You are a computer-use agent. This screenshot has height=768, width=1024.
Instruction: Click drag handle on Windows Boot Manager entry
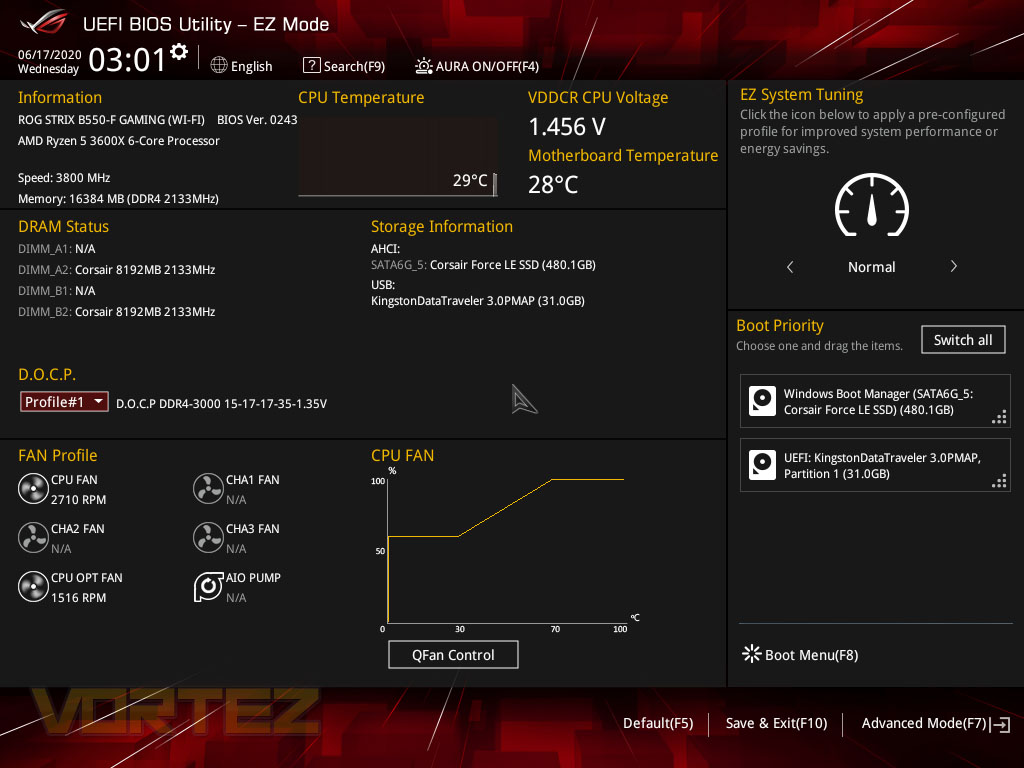pyautogui.click(x=999, y=417)
